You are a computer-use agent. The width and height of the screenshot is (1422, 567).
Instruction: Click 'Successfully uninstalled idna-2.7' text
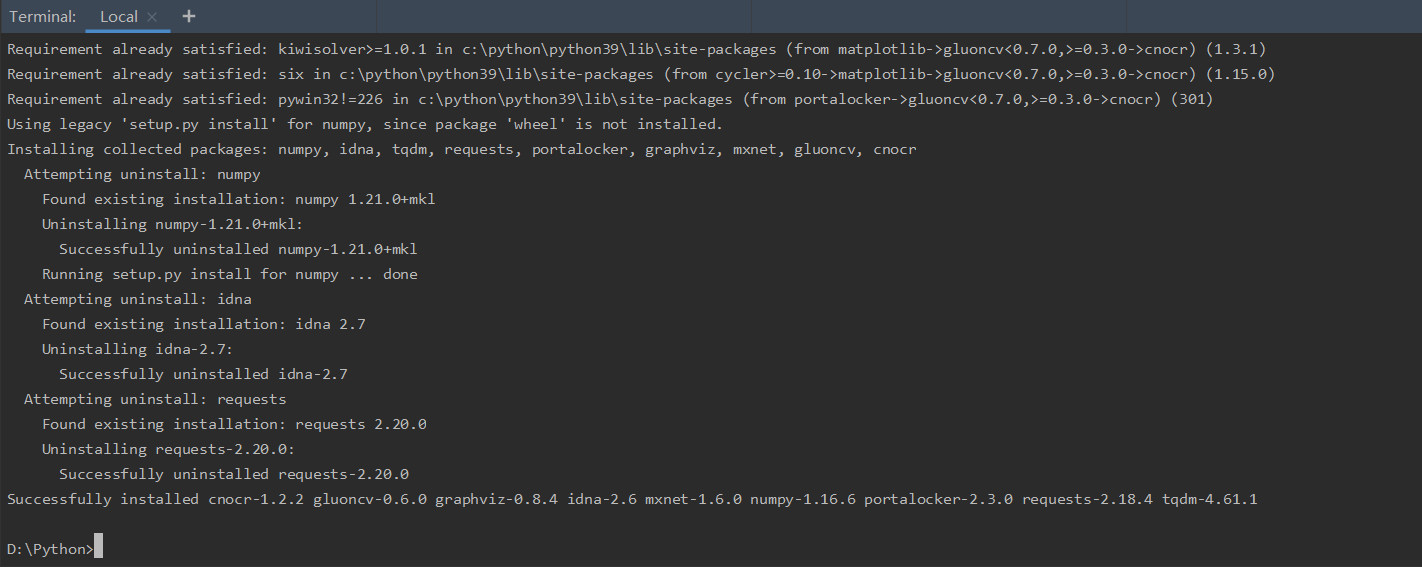point(203,374)
